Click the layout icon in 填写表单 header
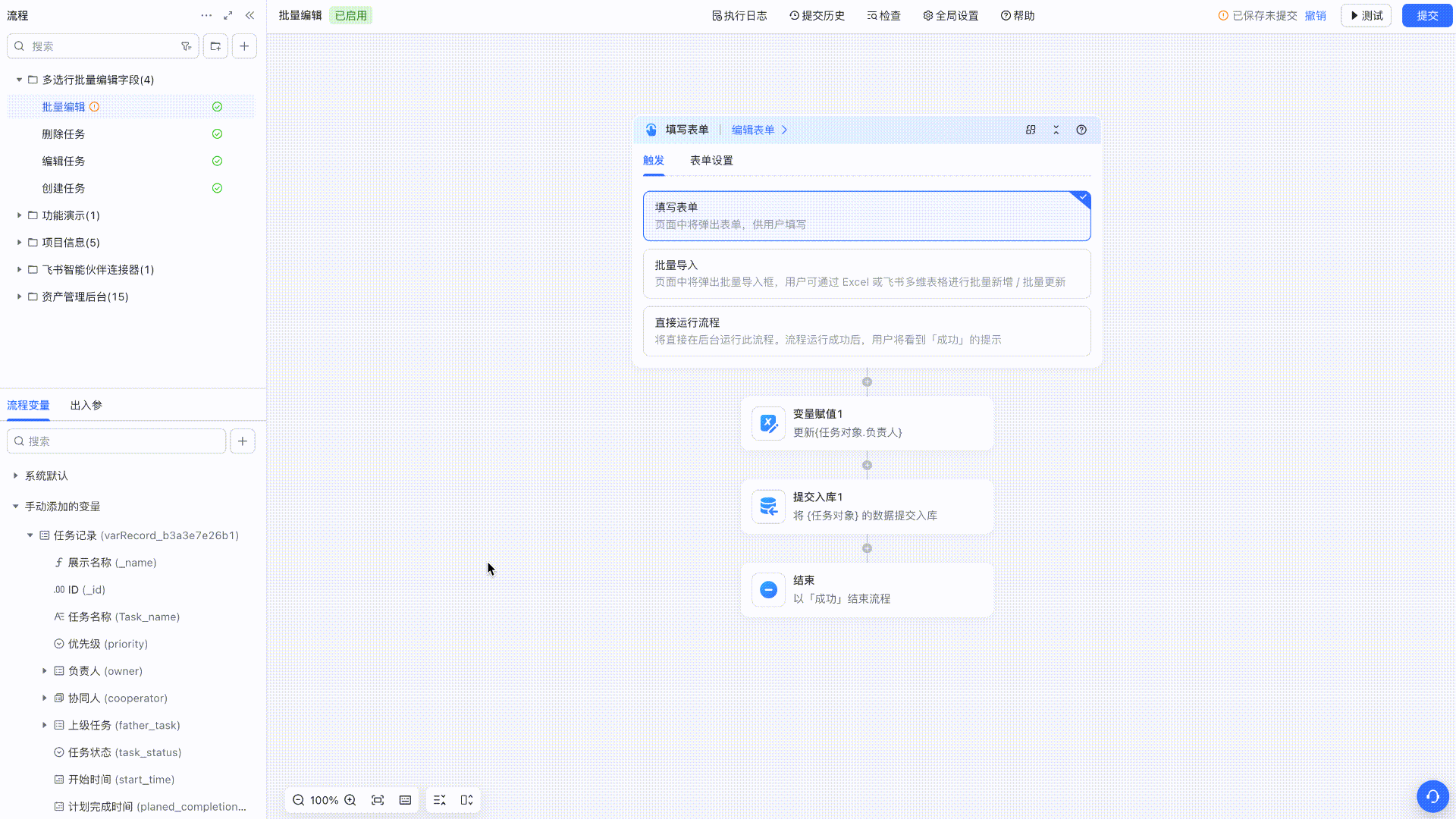 click(x=1031, y=130)
